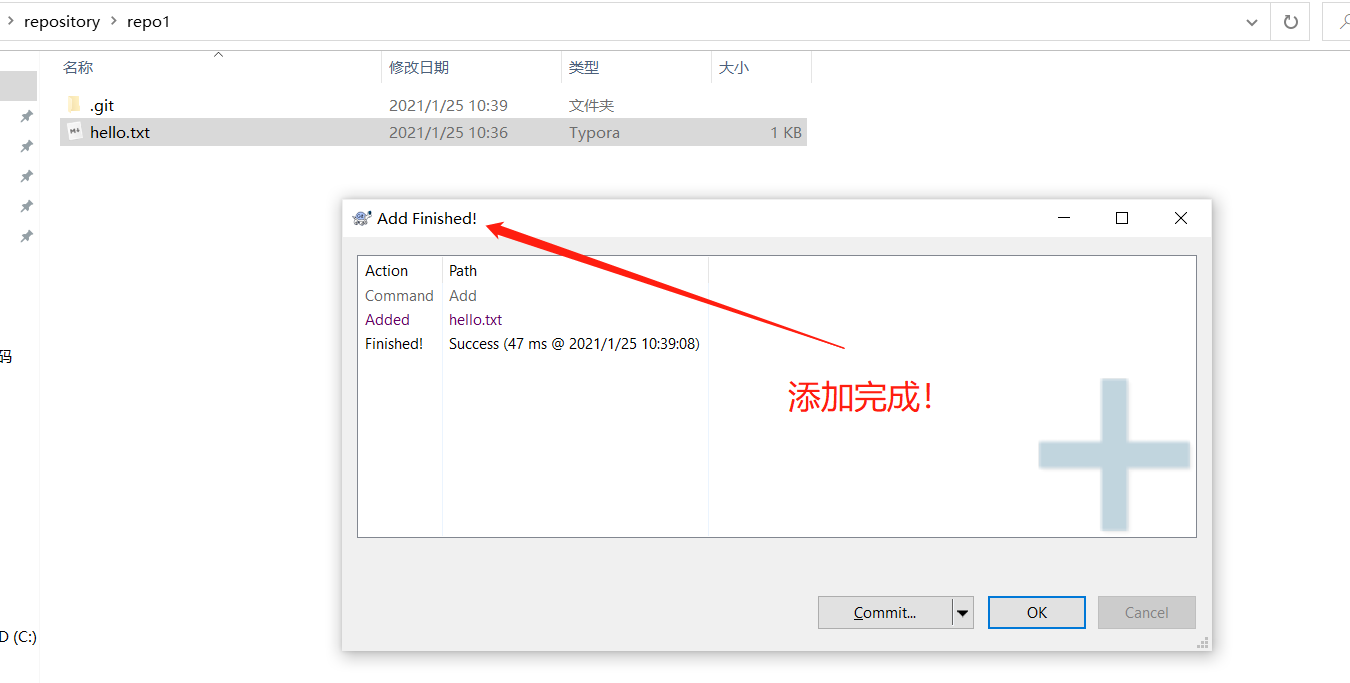Image resolution: width=1350 pixels, height=683 pixels.
Task: Minimize the Add Finished dialog
Action: (x=1064, y=218)
